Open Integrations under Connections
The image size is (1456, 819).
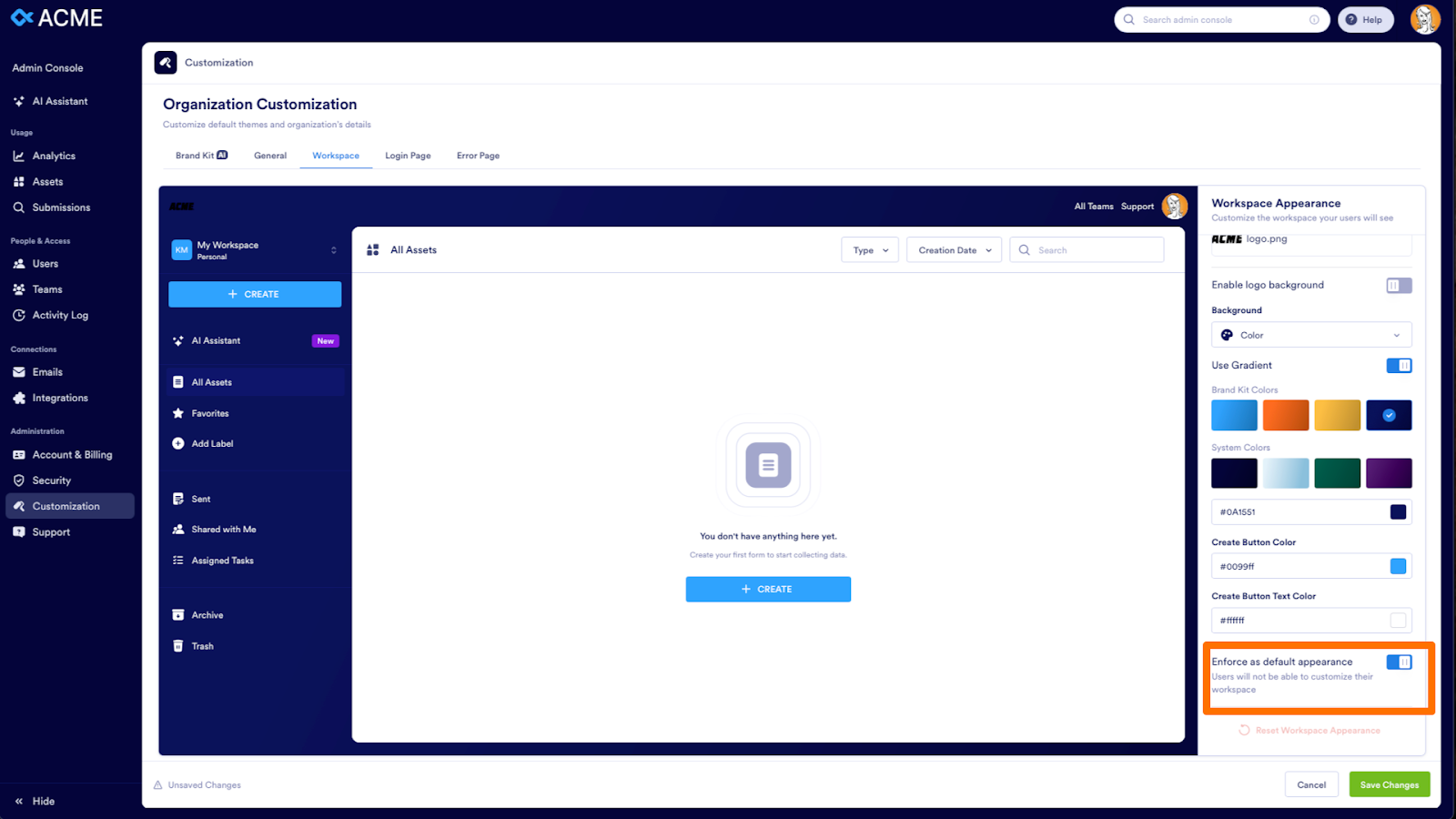tap(58, 398)
